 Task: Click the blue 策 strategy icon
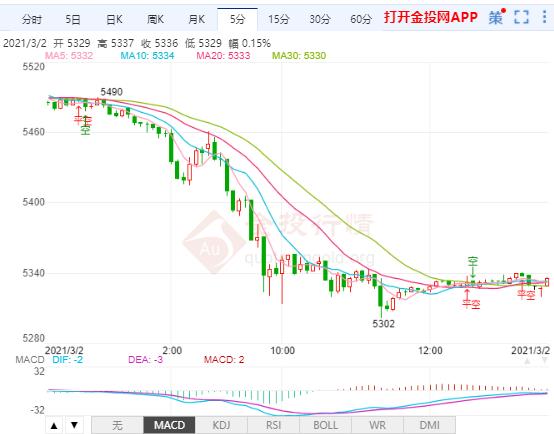tap(496, 17)
